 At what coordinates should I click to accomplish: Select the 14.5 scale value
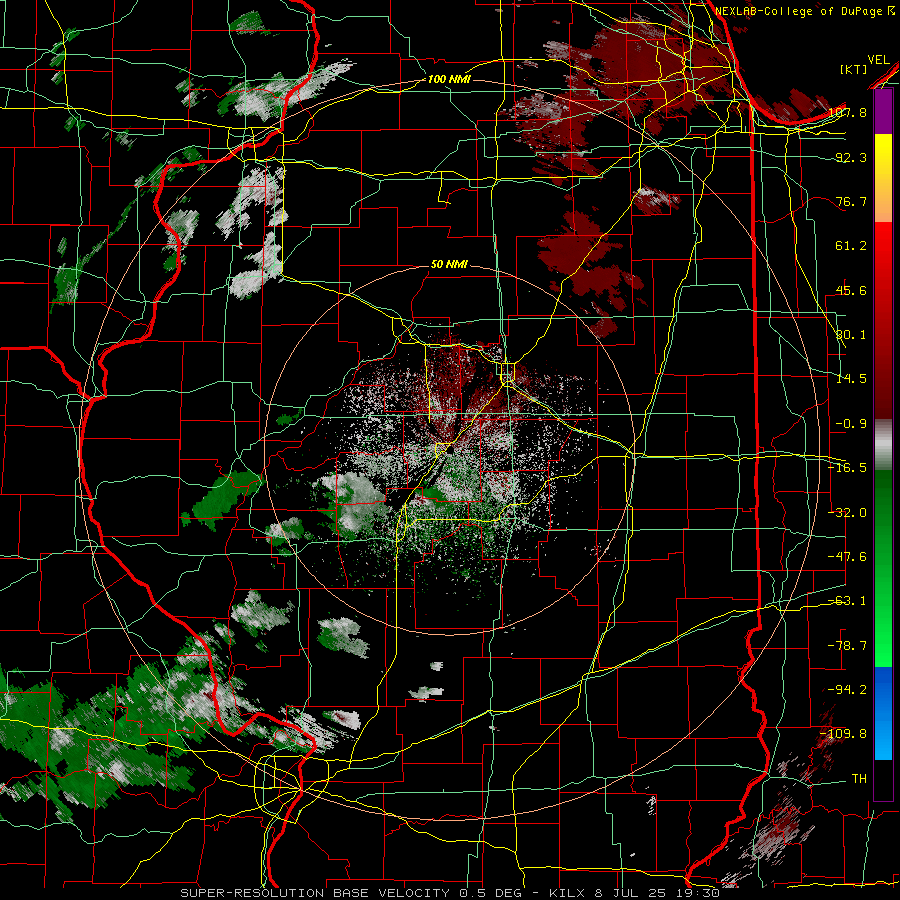click(x=851, y=379)
